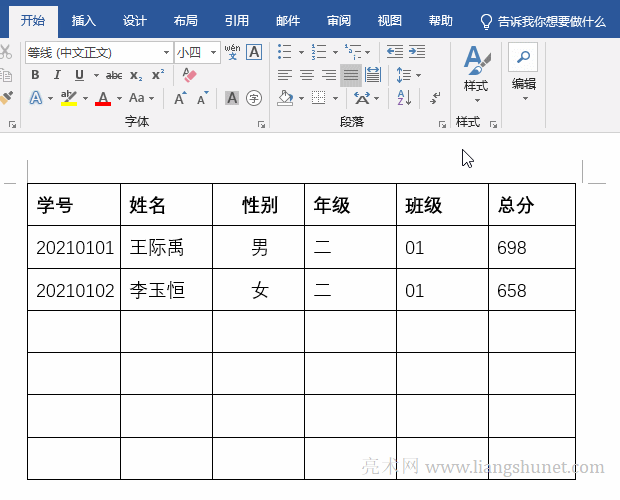Switch to the 开始 tab
Viewport: 620px width, 500px height.
pos(33,21)
